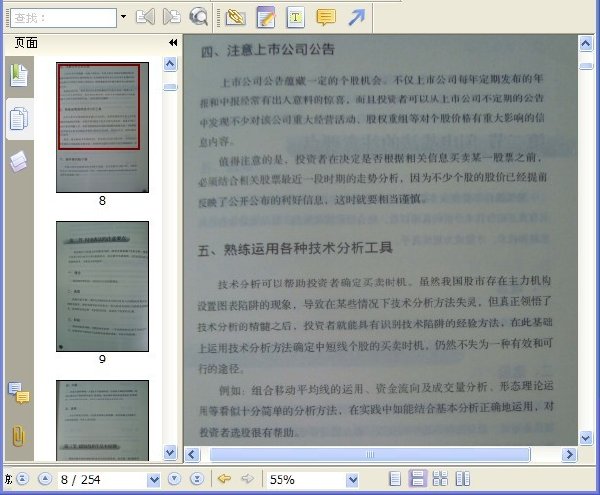Image resolution: width=600 pixels, height=495 pixels.
Task: Click heading 五、熟练运用各种技术分析工具
Action: (x=295, y=249)
